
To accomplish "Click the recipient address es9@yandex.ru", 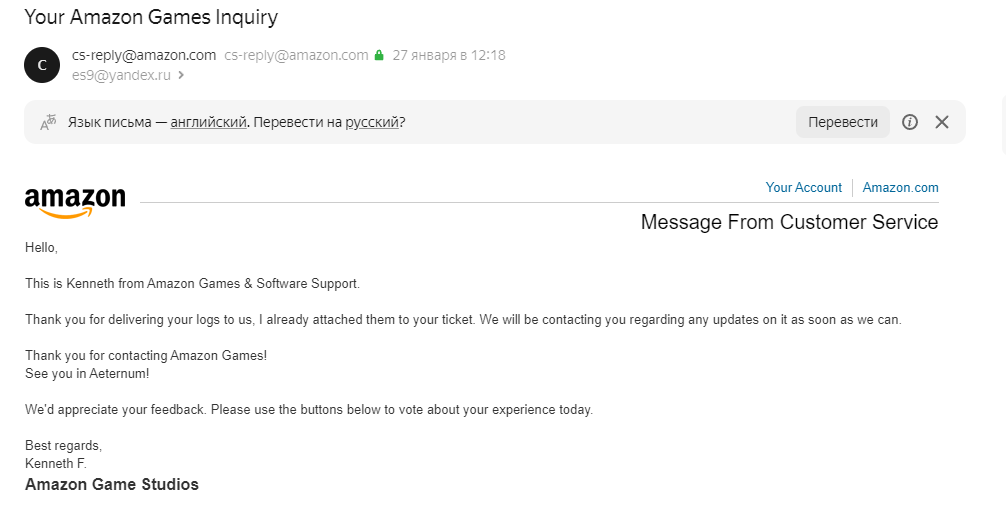I will (x=121, y=75).
